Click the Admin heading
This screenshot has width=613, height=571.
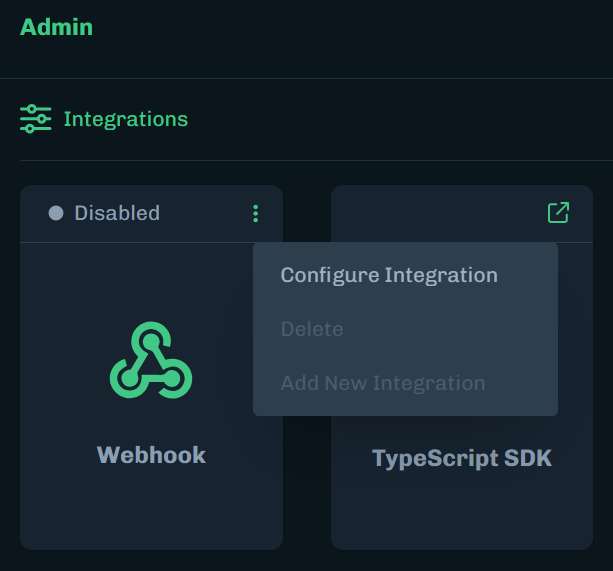click(x=56, y=27)
